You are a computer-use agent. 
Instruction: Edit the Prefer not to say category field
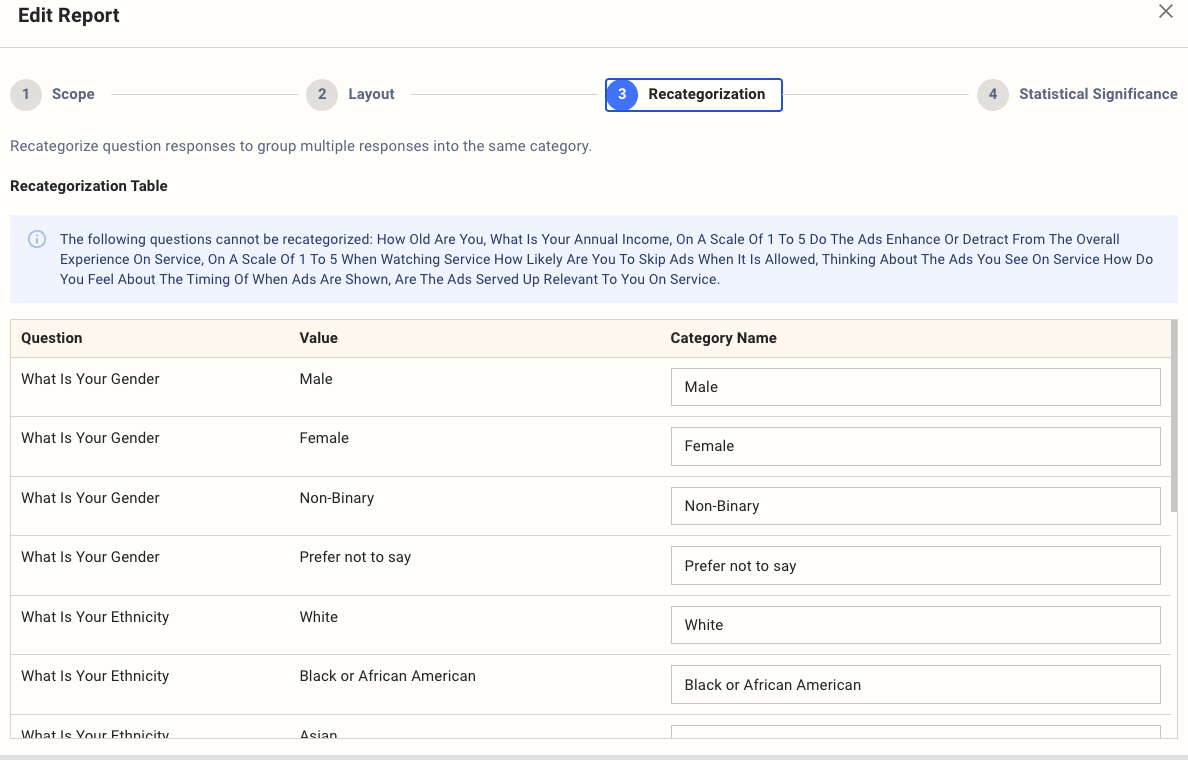[915, 565]
